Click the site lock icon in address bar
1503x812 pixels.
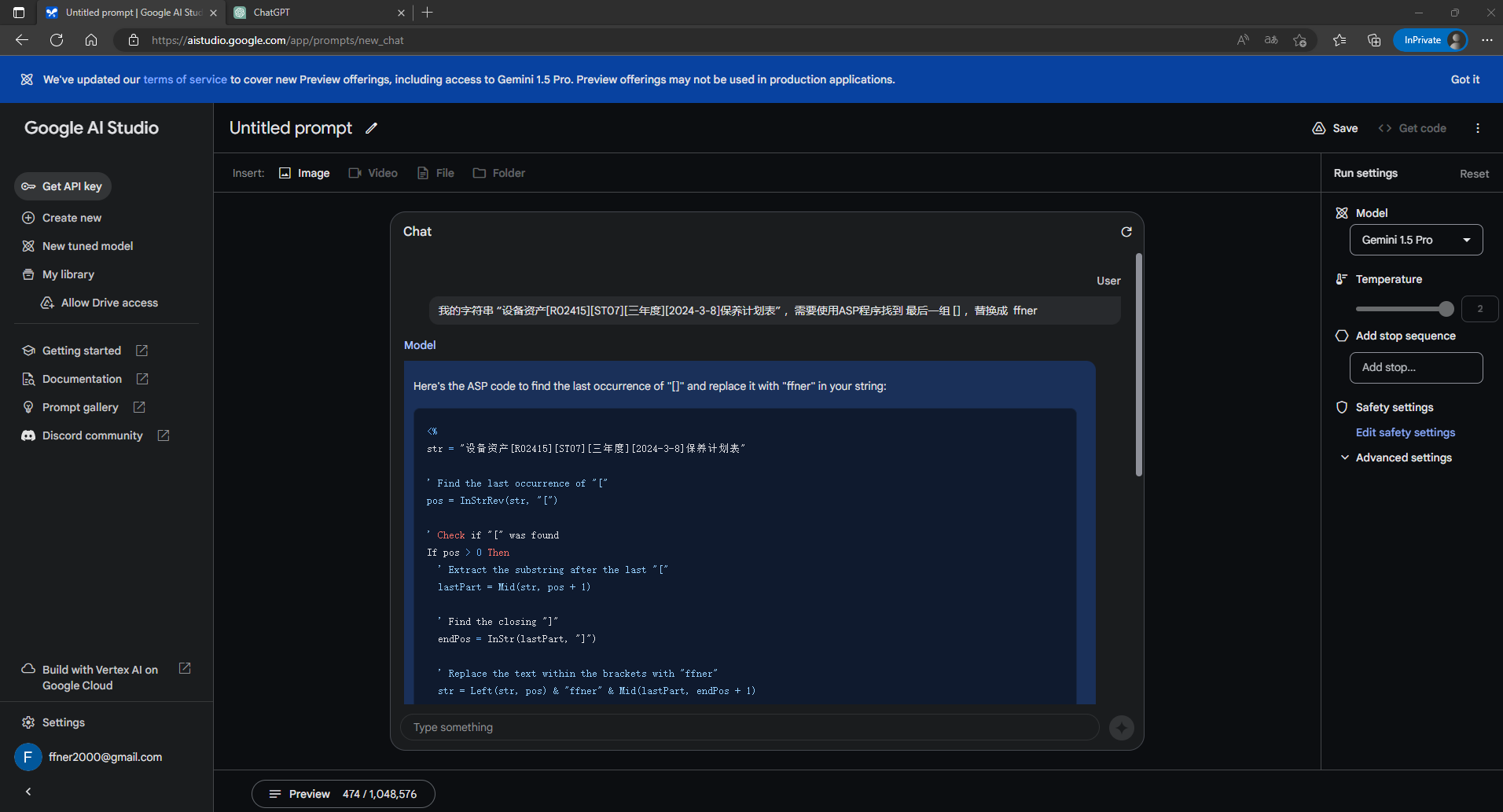tap(134, 40)
